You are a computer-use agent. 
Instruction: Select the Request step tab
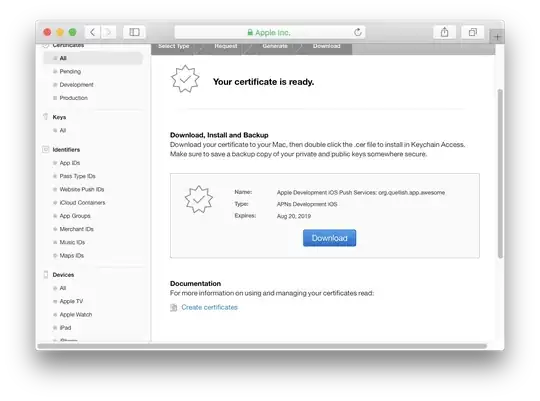click(226, 46)
